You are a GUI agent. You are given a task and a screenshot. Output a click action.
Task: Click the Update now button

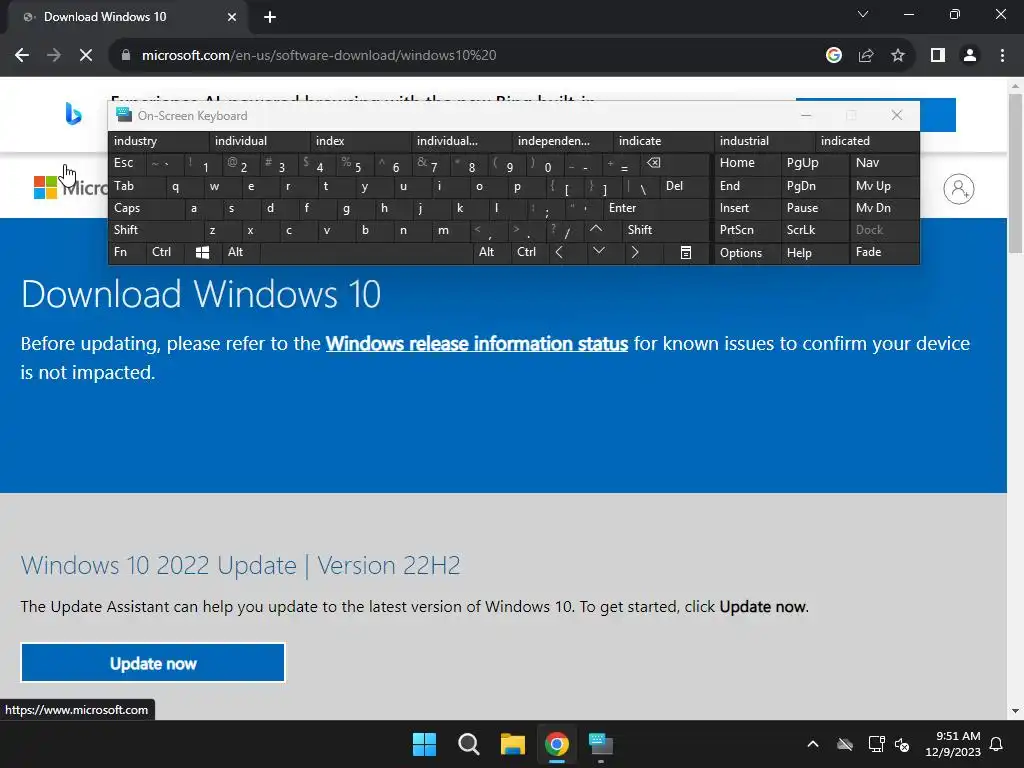153,663
